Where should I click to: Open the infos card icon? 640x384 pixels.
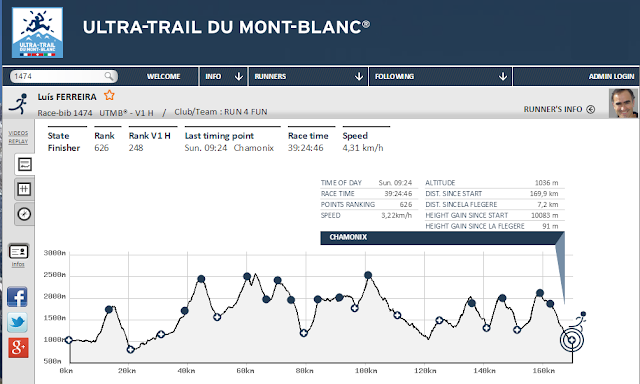pyautogui.click(x=18, y=251)
